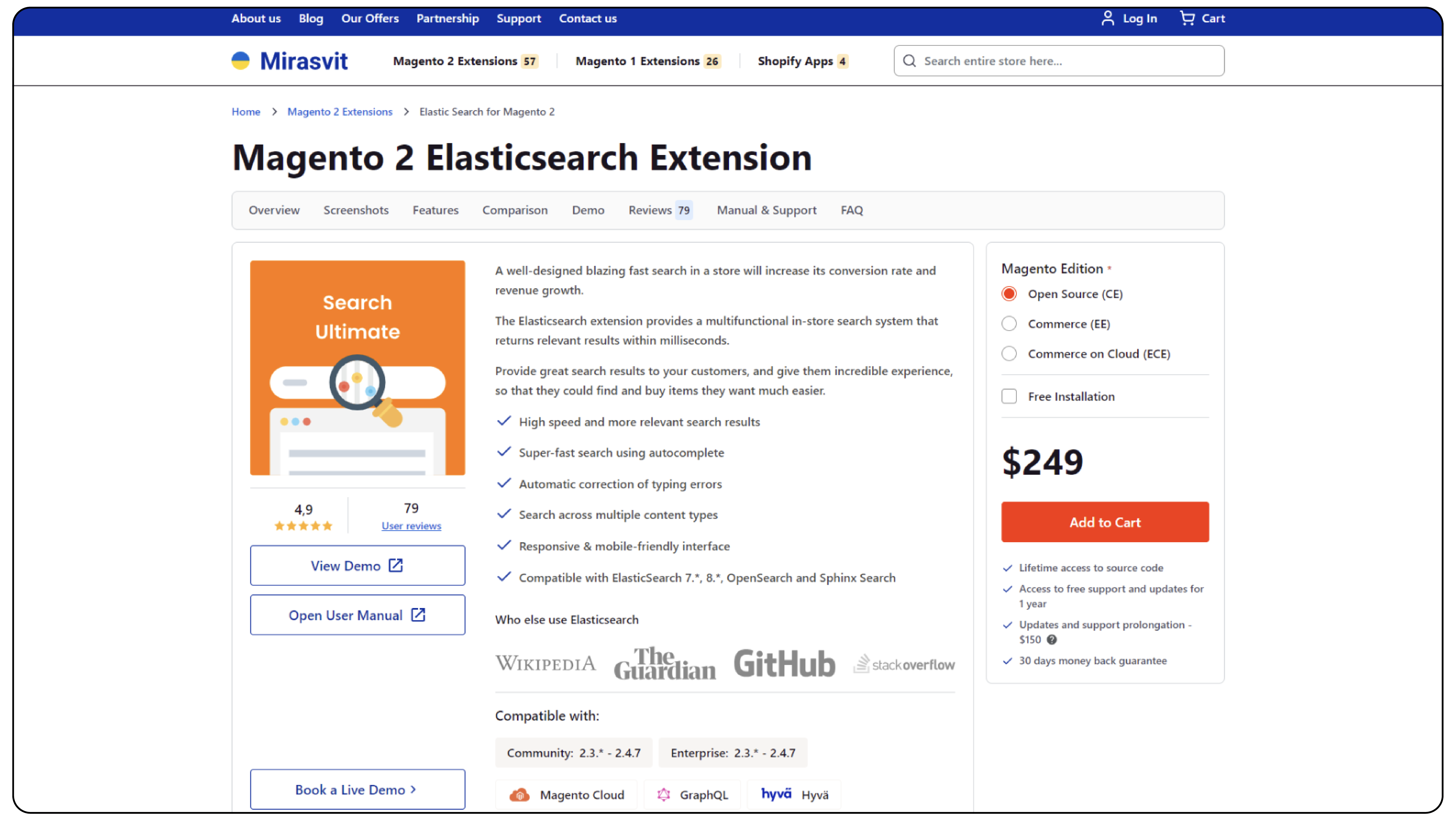The image size is (1456, 821).
Task: Open Magento 2 Extensions menu
Action: tap(466, 61)
